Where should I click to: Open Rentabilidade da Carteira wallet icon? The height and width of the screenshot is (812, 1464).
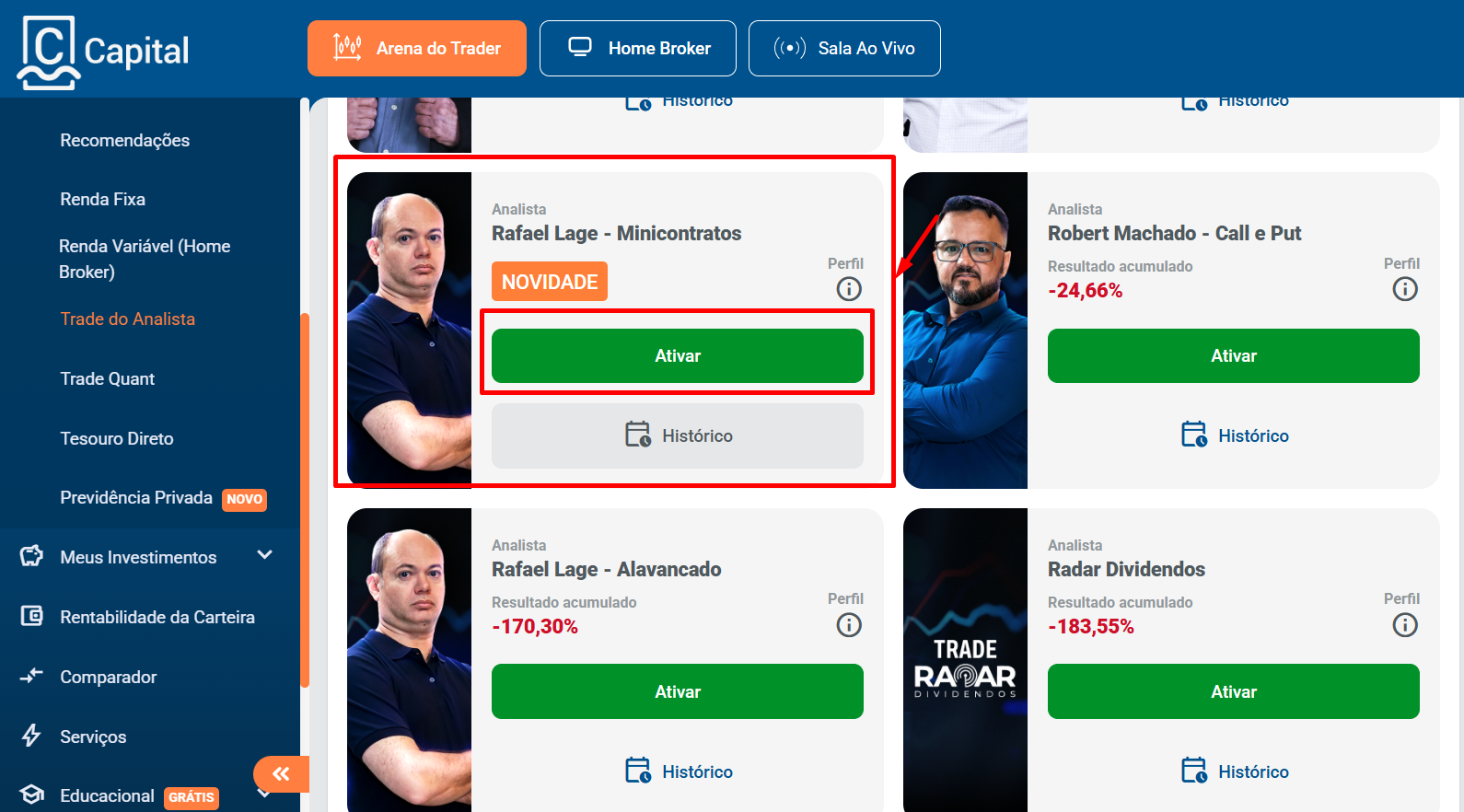(x=32, y=616)
